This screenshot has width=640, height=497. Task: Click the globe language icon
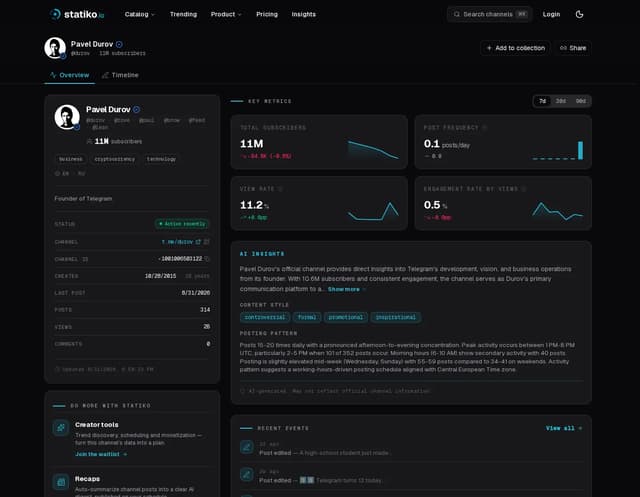[57, 173]
